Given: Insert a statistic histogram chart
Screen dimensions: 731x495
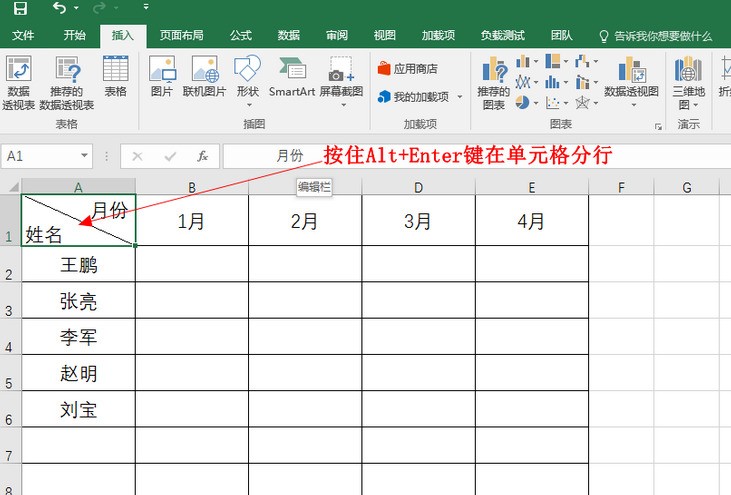Looking at the screenshot, I should (x=552, y=82).
